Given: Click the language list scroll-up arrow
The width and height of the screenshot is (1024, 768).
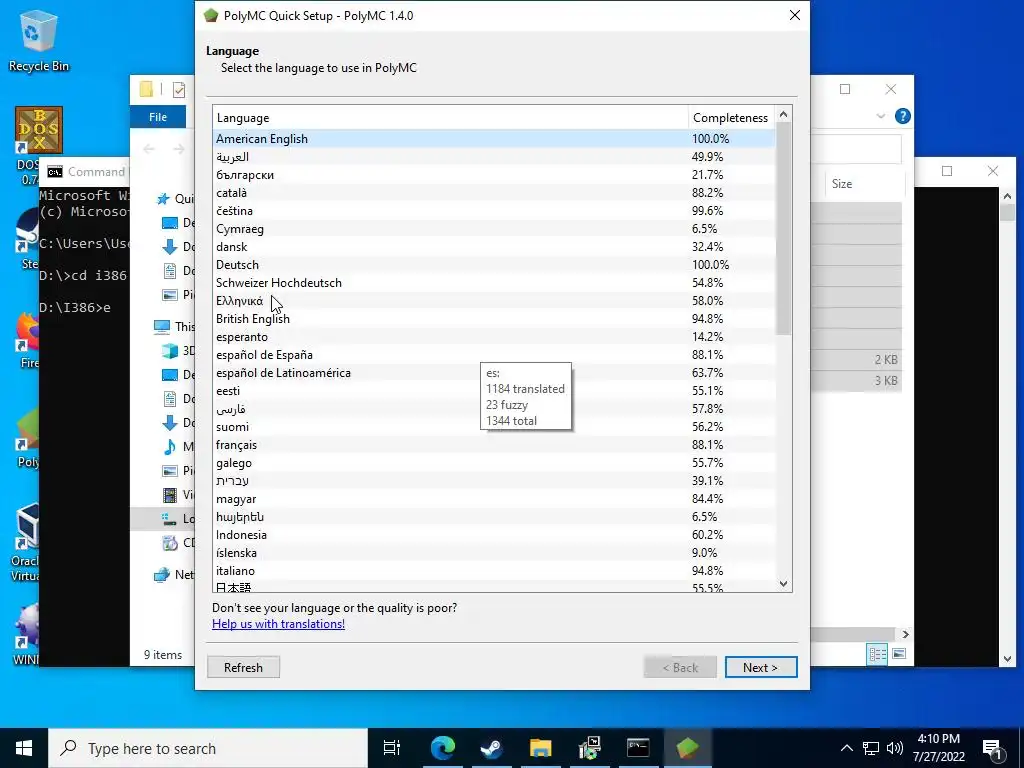Looking at the screenshot, I should tap(784, 114).
